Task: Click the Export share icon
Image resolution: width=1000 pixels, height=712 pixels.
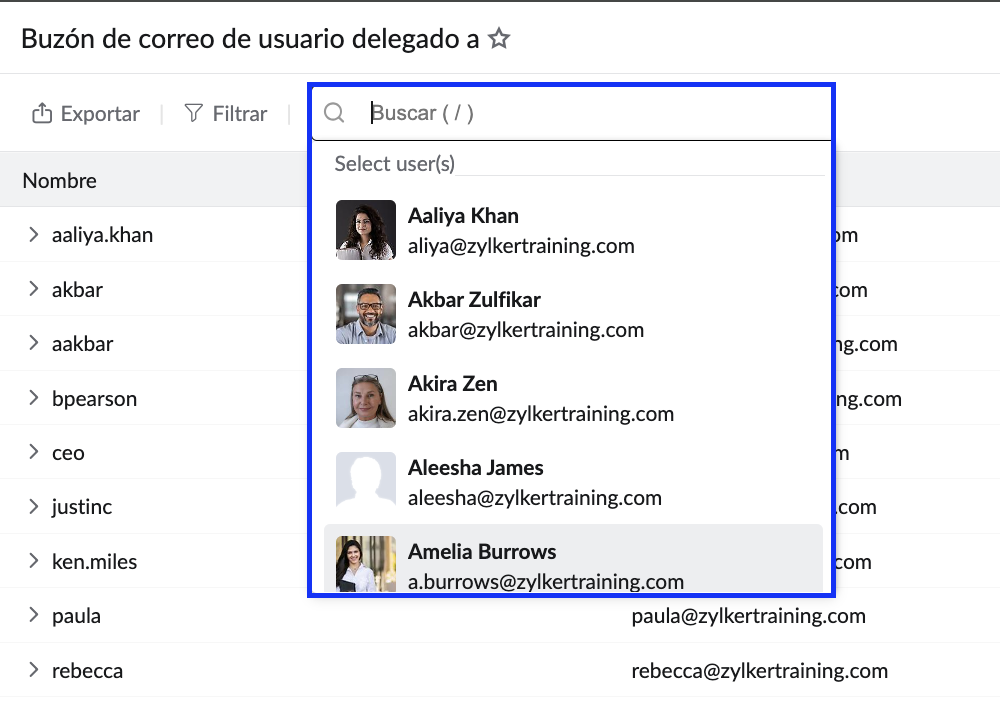Action: pyautogui.click(x=42, y=113)
